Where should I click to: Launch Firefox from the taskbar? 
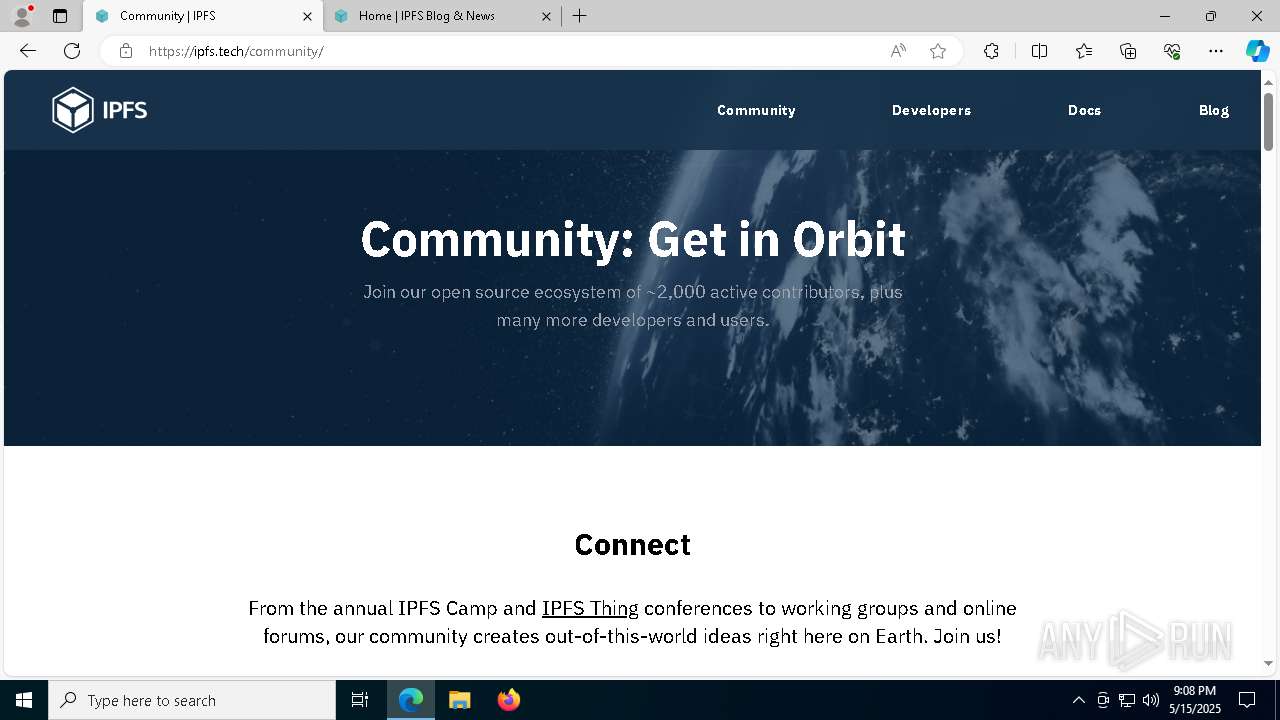(509, 700)
